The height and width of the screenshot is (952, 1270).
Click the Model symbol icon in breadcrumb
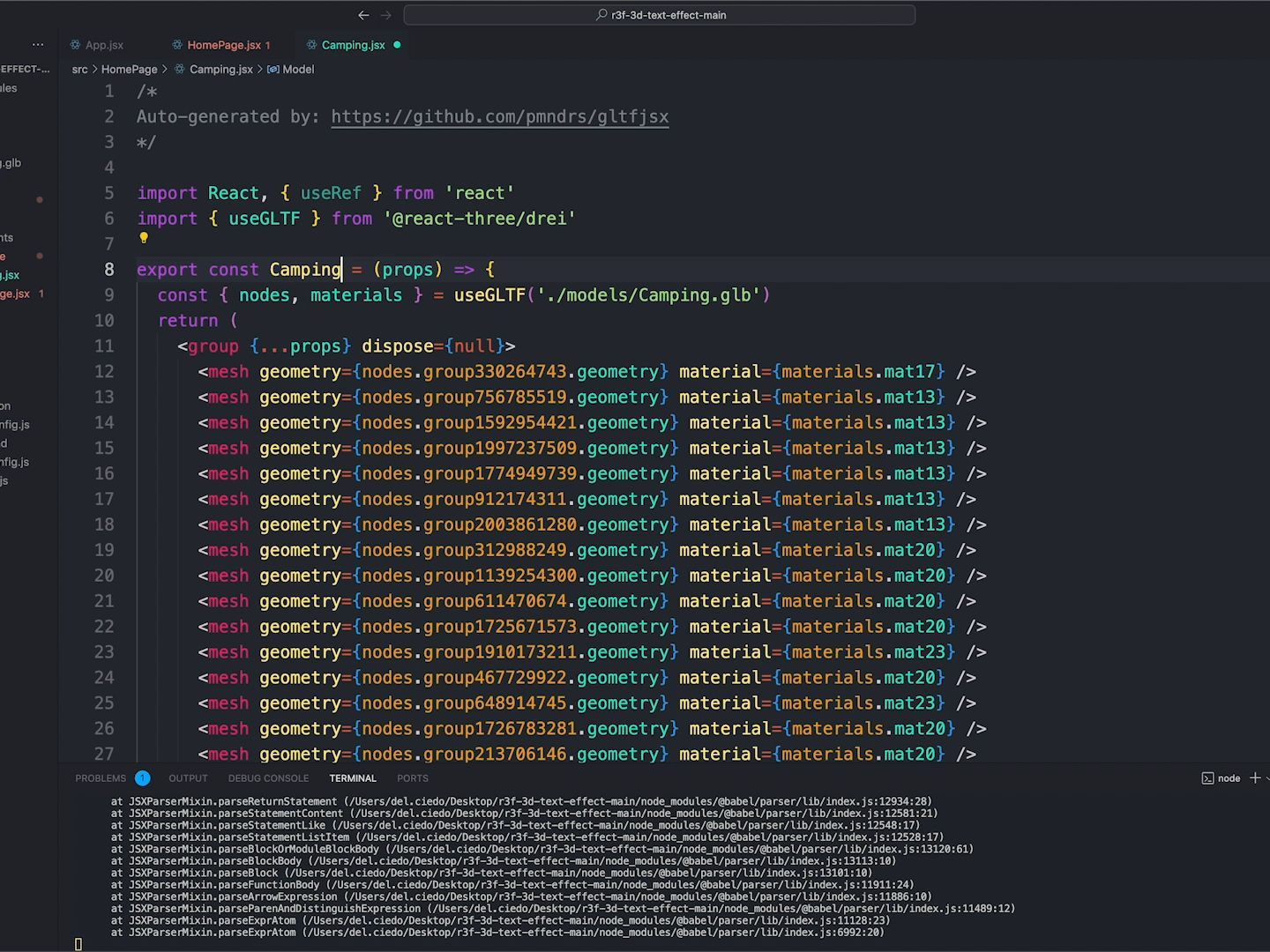[x=273, y=69]
